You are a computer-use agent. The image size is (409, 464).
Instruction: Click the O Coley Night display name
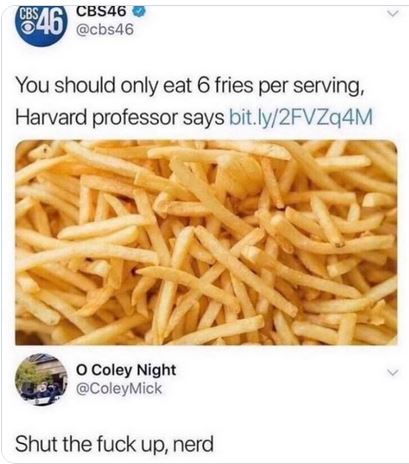(x=126, y=370)
